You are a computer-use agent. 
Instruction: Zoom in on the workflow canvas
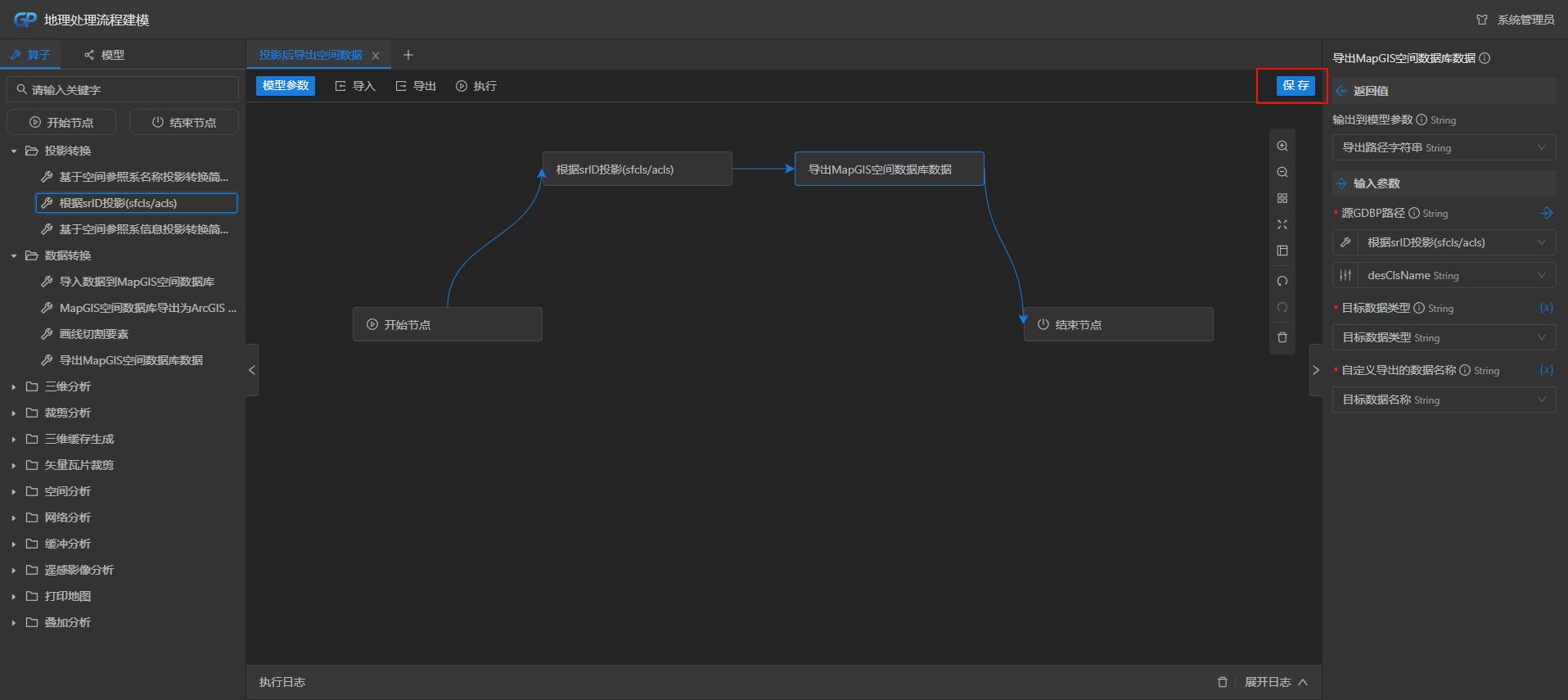coord(1282,147)
